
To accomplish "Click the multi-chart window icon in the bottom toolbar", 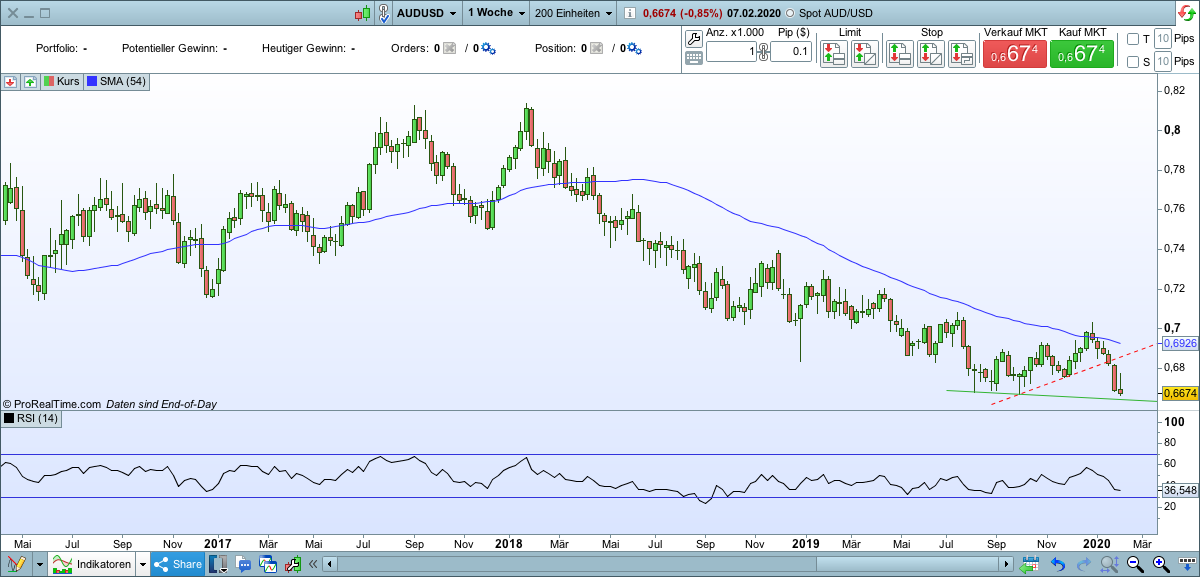I will click(268, 564).
